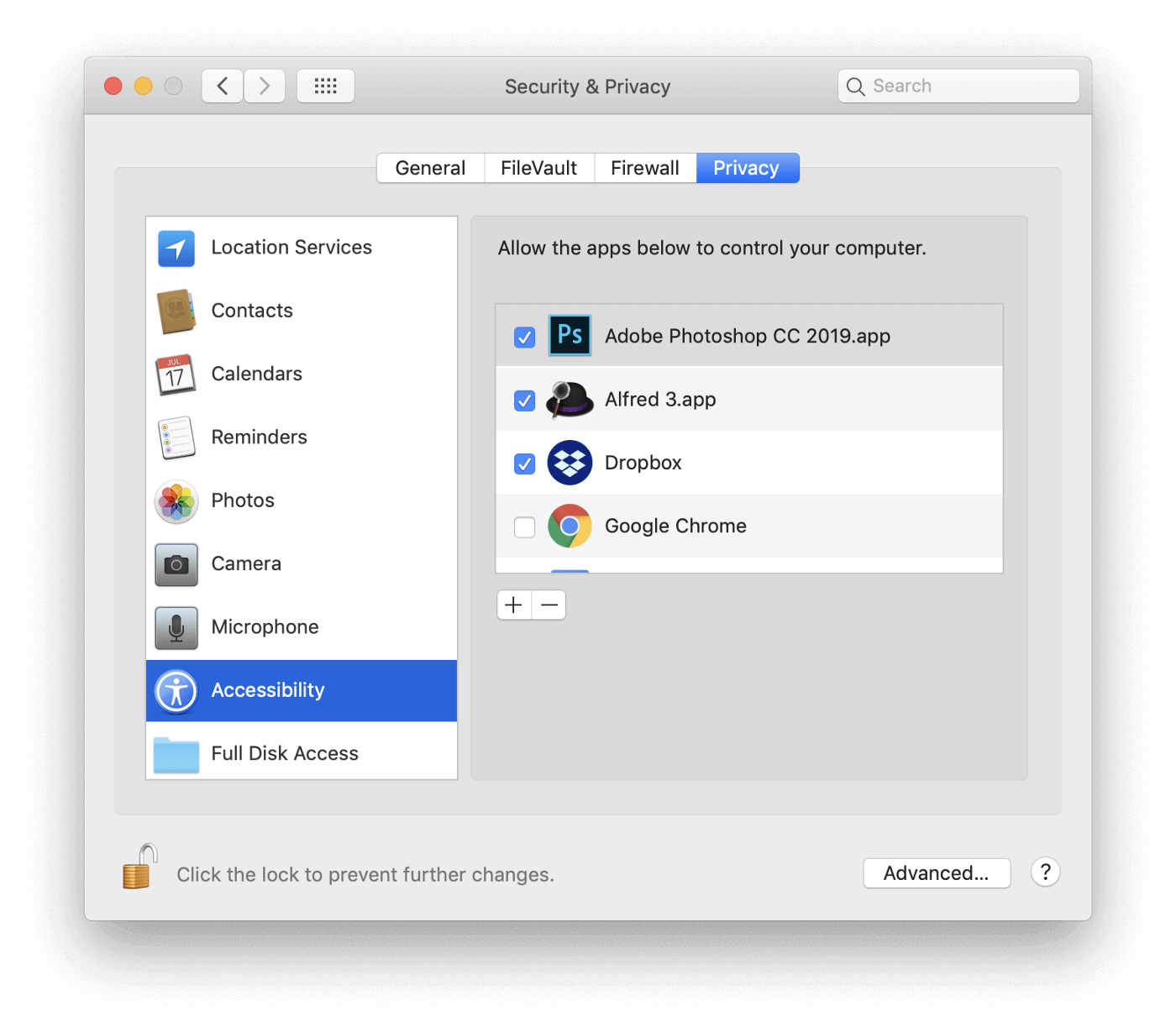
Task: Uncheck Adobe Photoshop CC 2019 access
Action: click(524, 337)
